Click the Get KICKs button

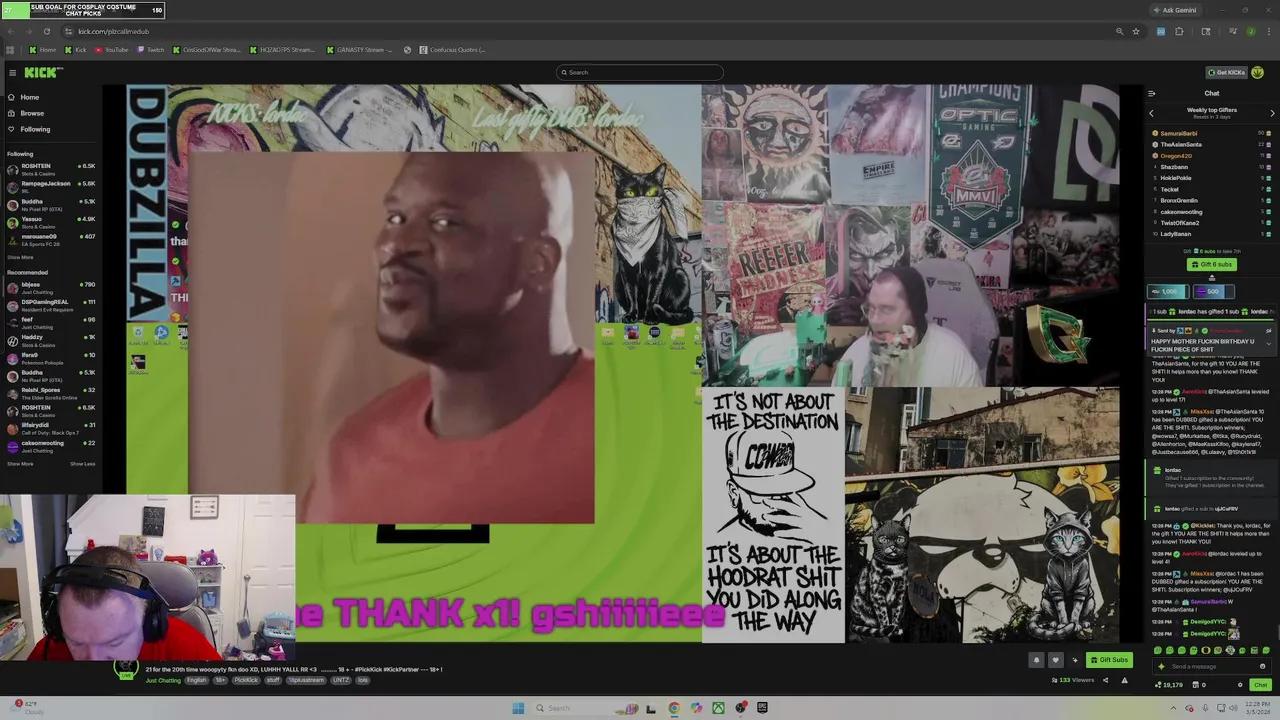tap(1226, 72)
